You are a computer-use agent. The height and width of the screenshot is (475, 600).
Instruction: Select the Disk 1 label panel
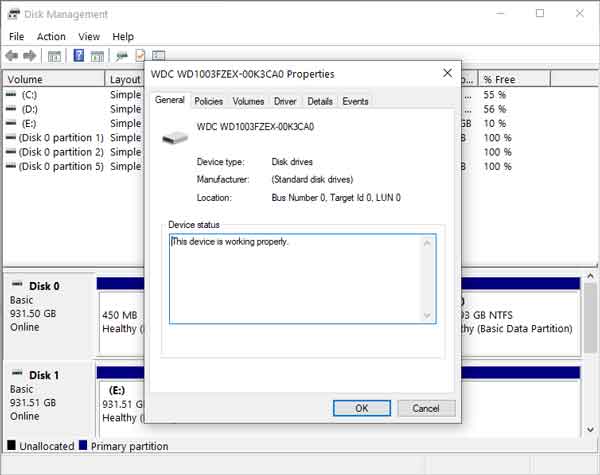(x=49, y=400)
